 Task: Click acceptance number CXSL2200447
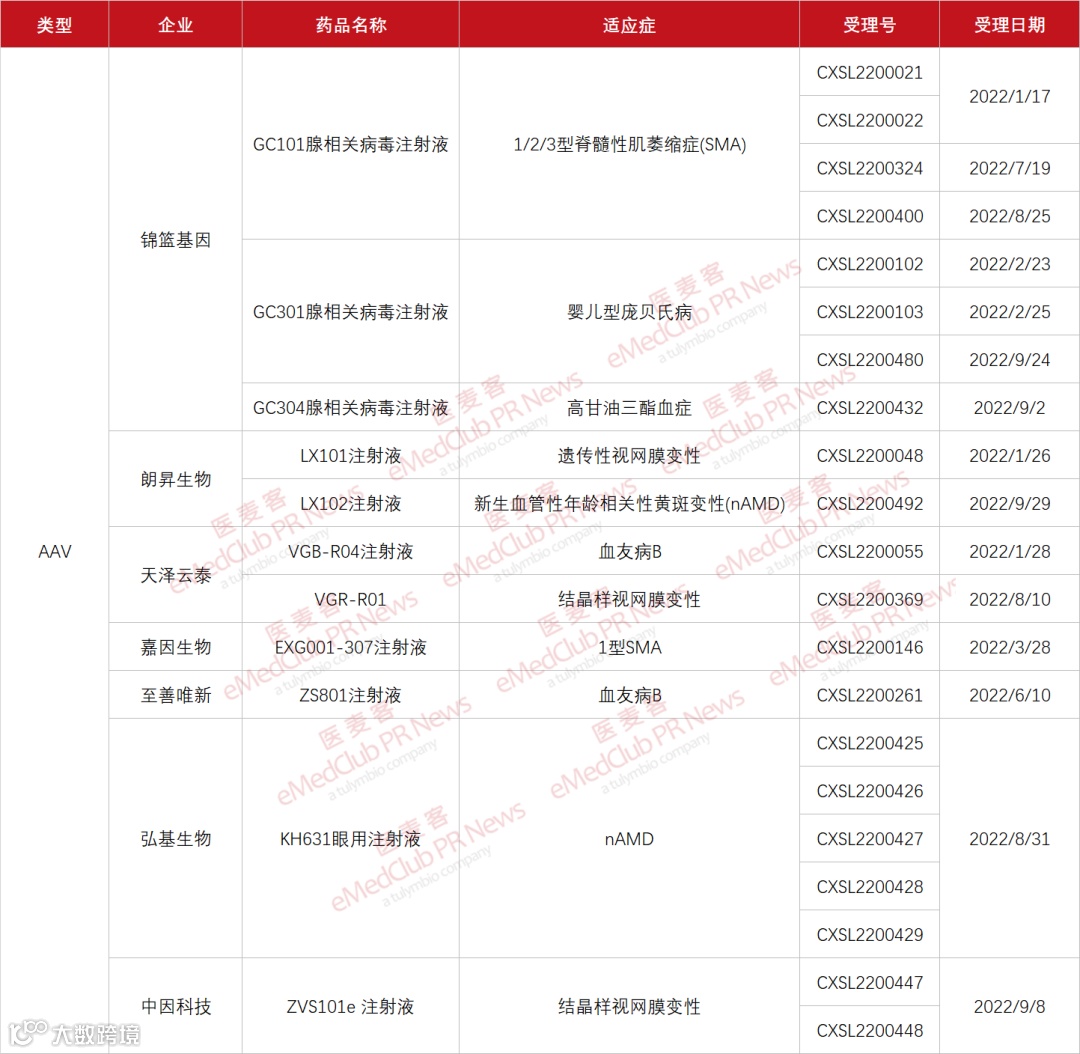[x=869, y=982]
